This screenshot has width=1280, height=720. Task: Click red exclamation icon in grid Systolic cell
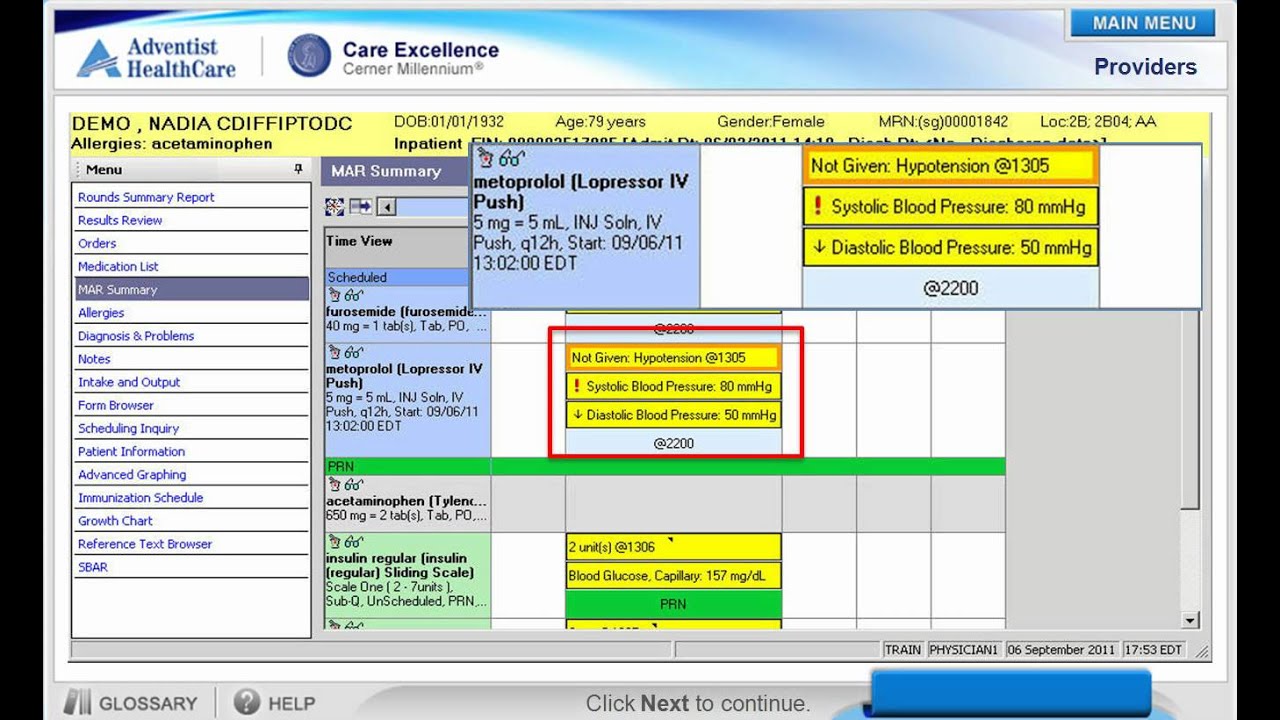pyautogui.click(x=576, y=386)
